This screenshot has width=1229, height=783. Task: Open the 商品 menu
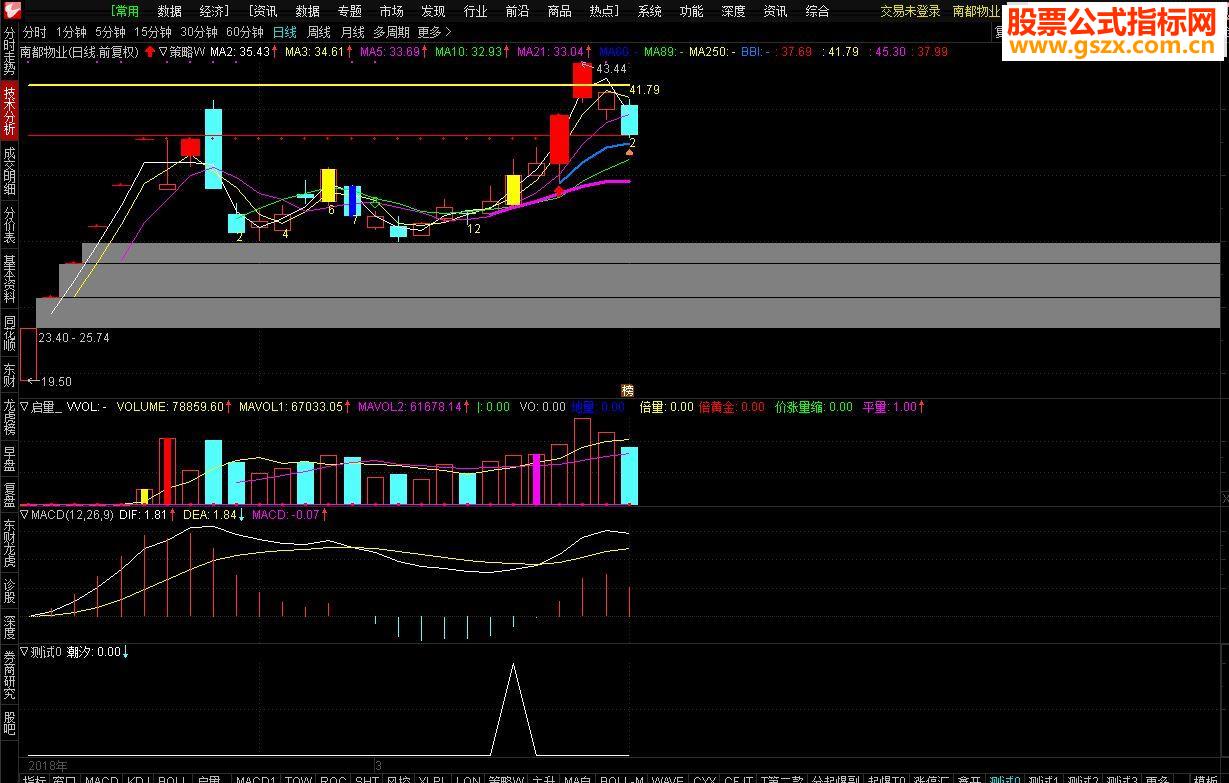click(x=559, y=11)
